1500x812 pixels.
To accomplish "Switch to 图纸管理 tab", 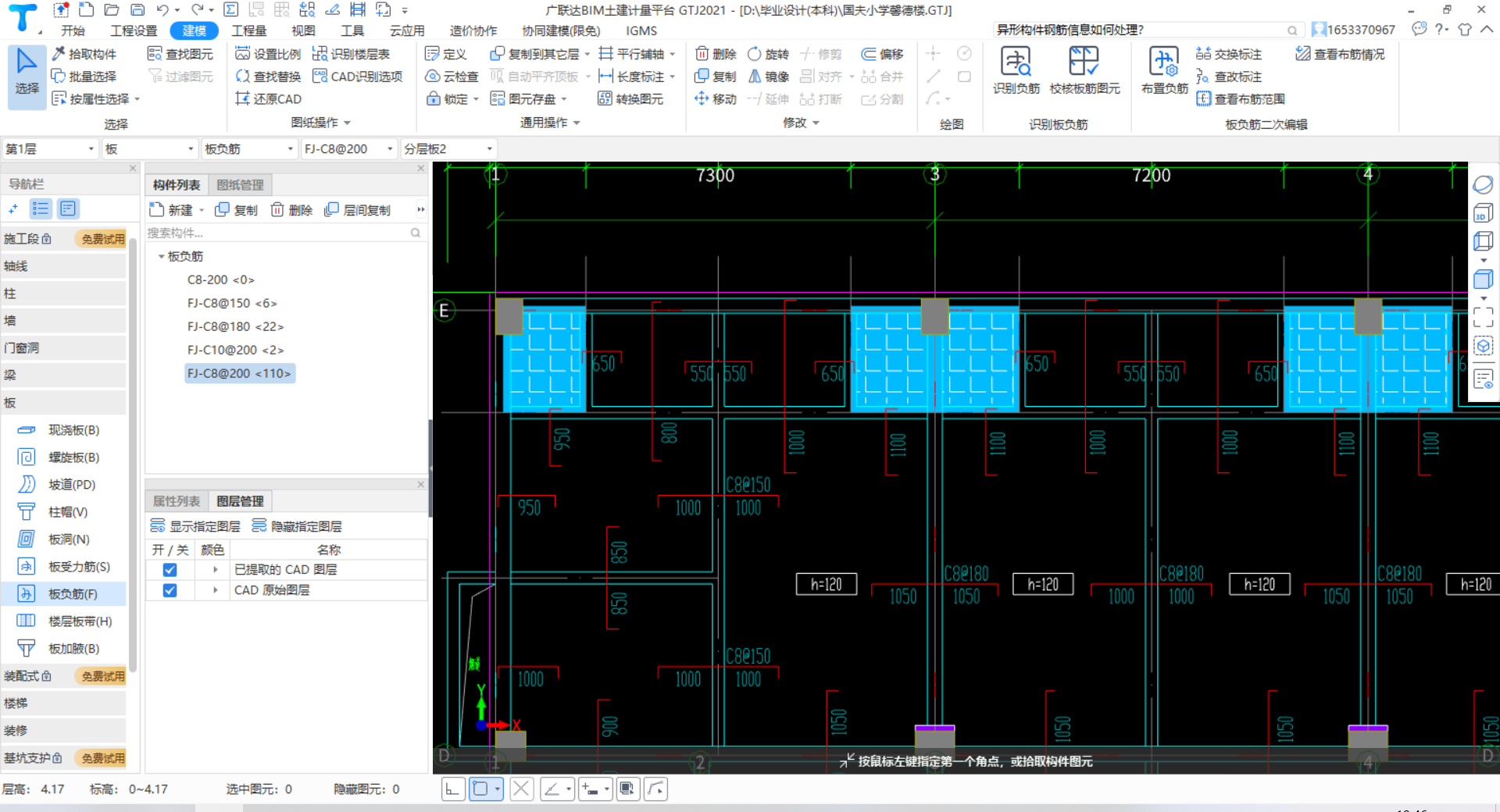I will coord(240,185).
